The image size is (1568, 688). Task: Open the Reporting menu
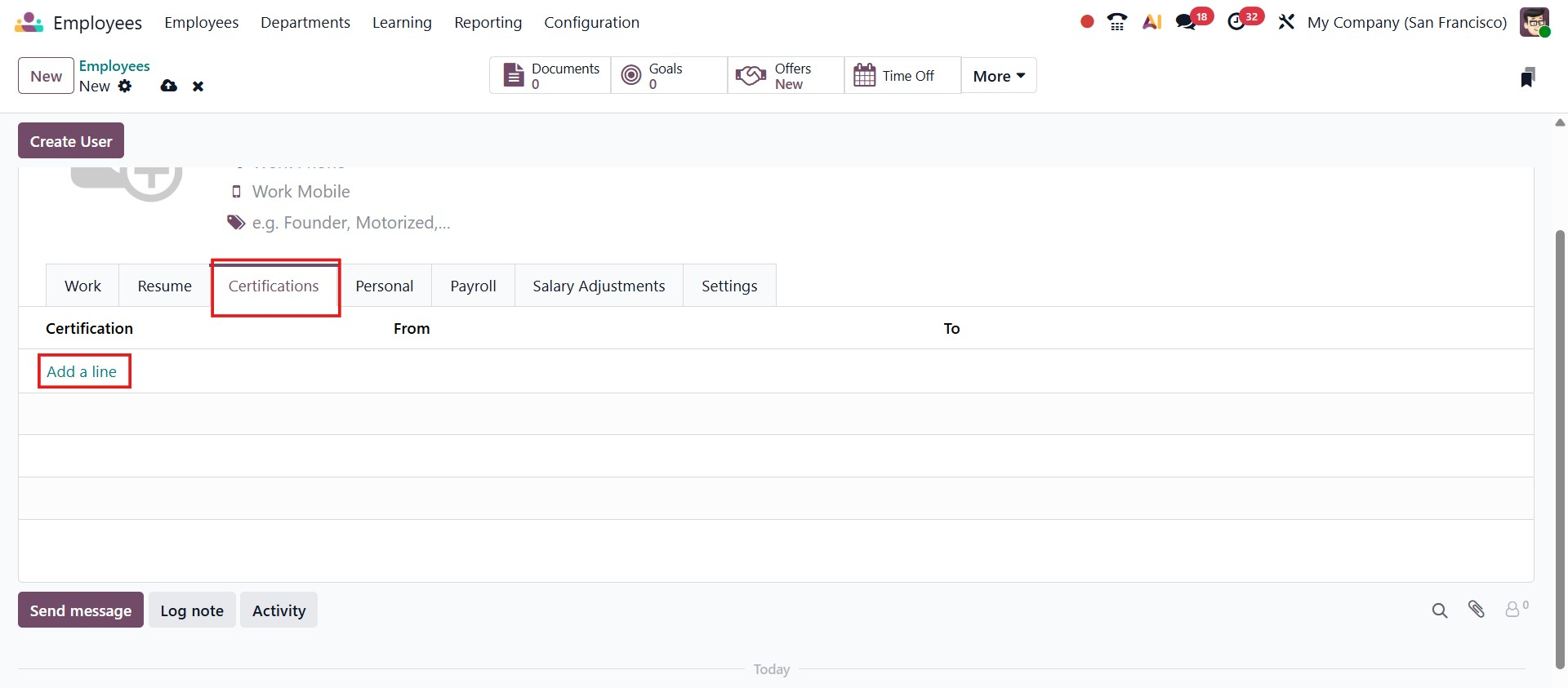(488, 22)
